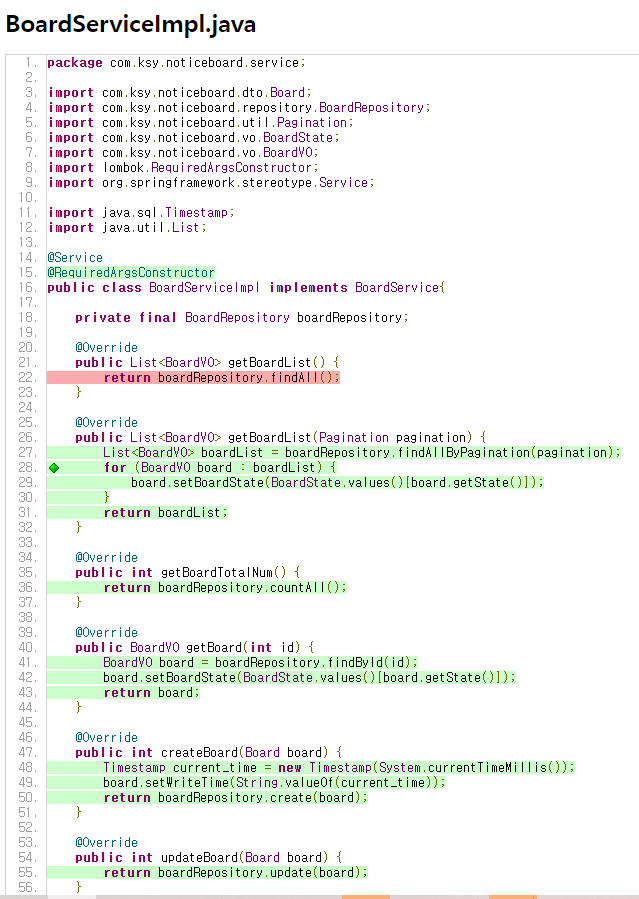Click the java.util.List import line

(x=127, y=227)
